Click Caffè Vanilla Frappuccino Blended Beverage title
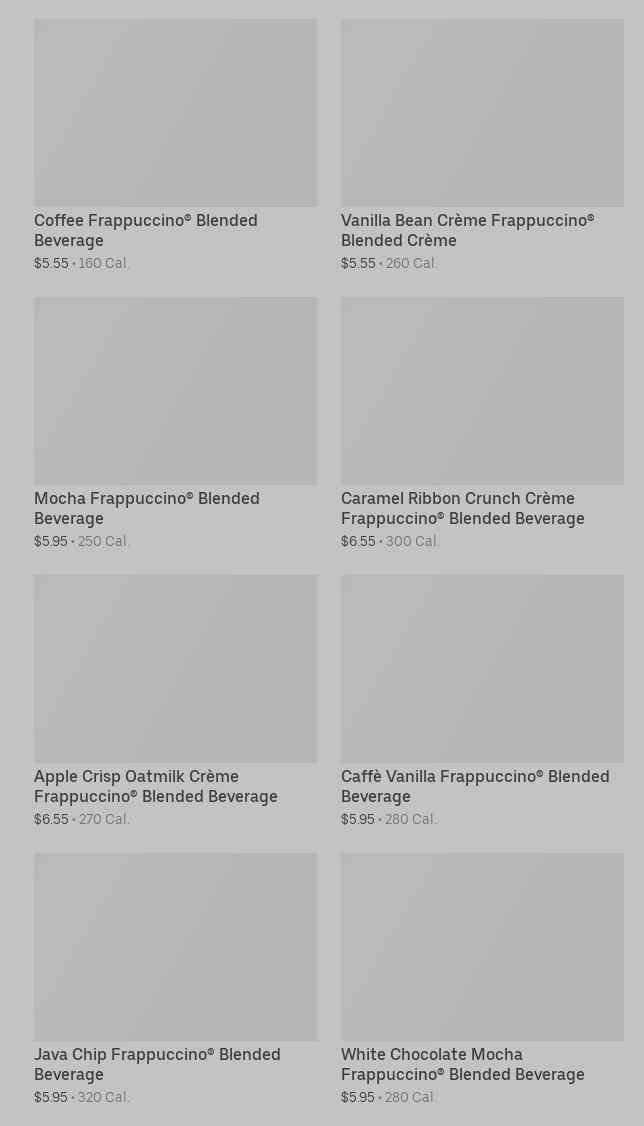This screenshot has width=644, height=1126. 474,786
